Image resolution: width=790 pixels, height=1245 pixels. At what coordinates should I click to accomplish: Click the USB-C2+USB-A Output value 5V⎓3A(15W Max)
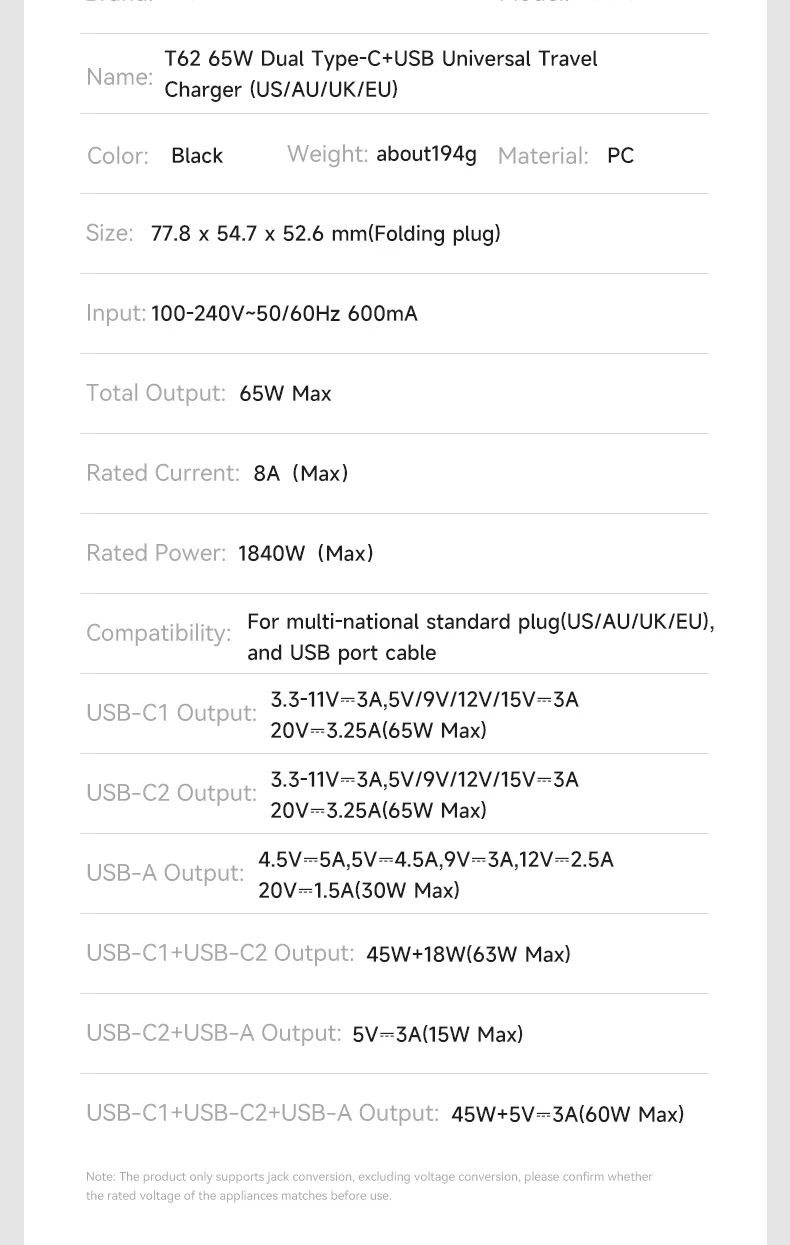pyautogui.click(x=437, y=1035)
